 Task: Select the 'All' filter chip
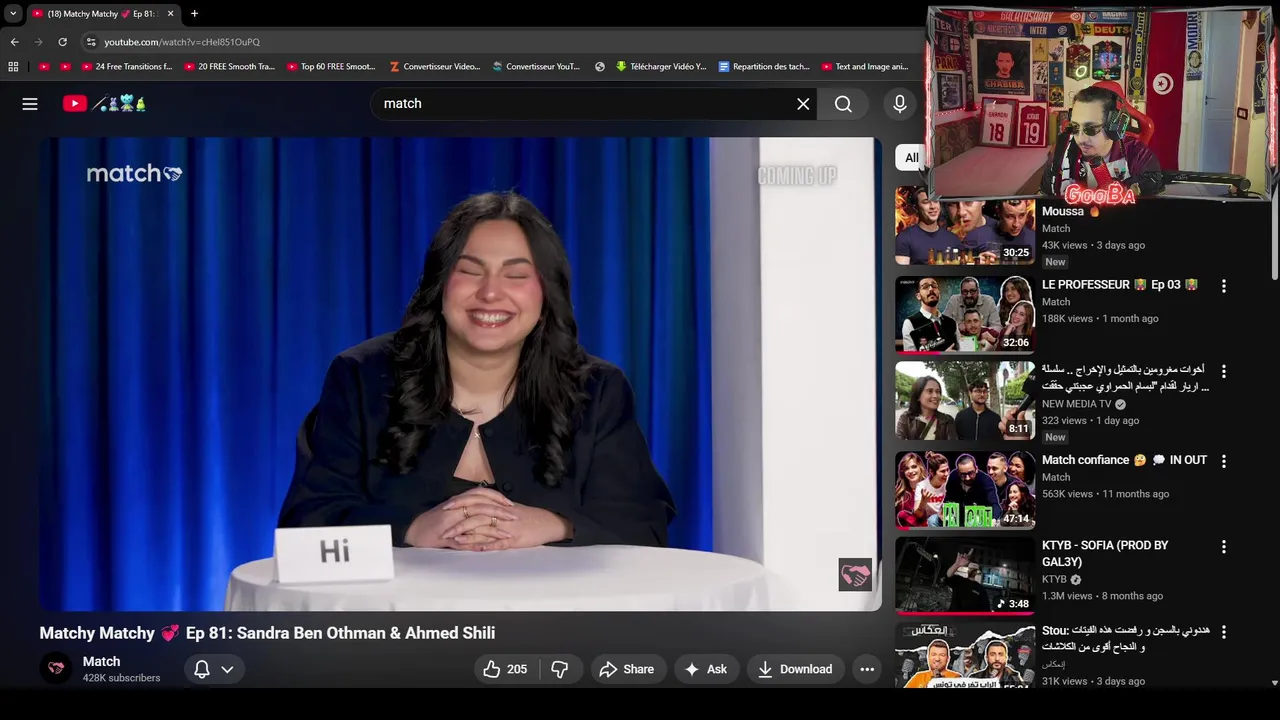(911, 158)
